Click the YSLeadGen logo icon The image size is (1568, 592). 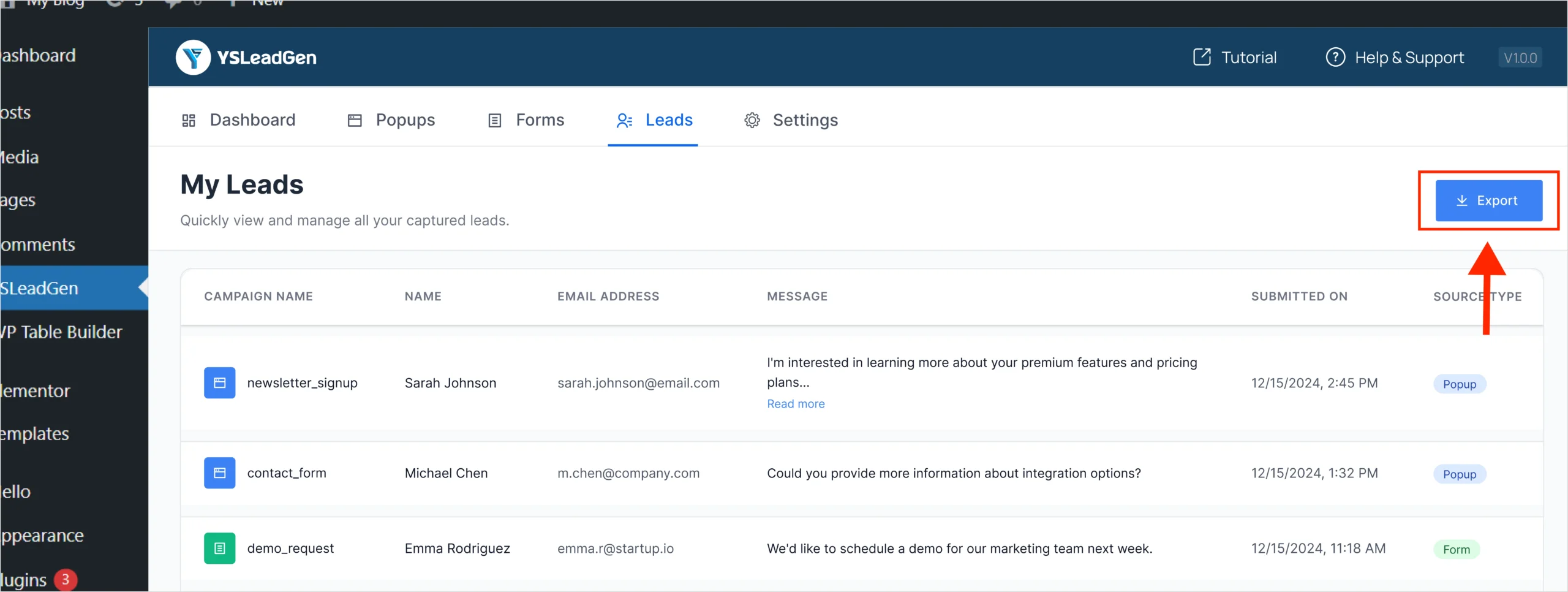tap(193, 58)
